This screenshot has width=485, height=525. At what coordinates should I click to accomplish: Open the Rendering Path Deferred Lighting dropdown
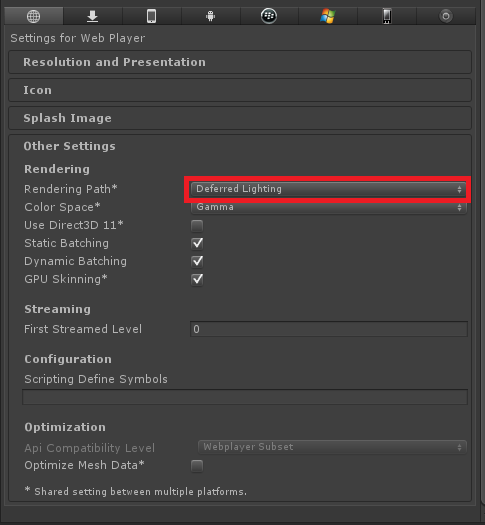328,189
